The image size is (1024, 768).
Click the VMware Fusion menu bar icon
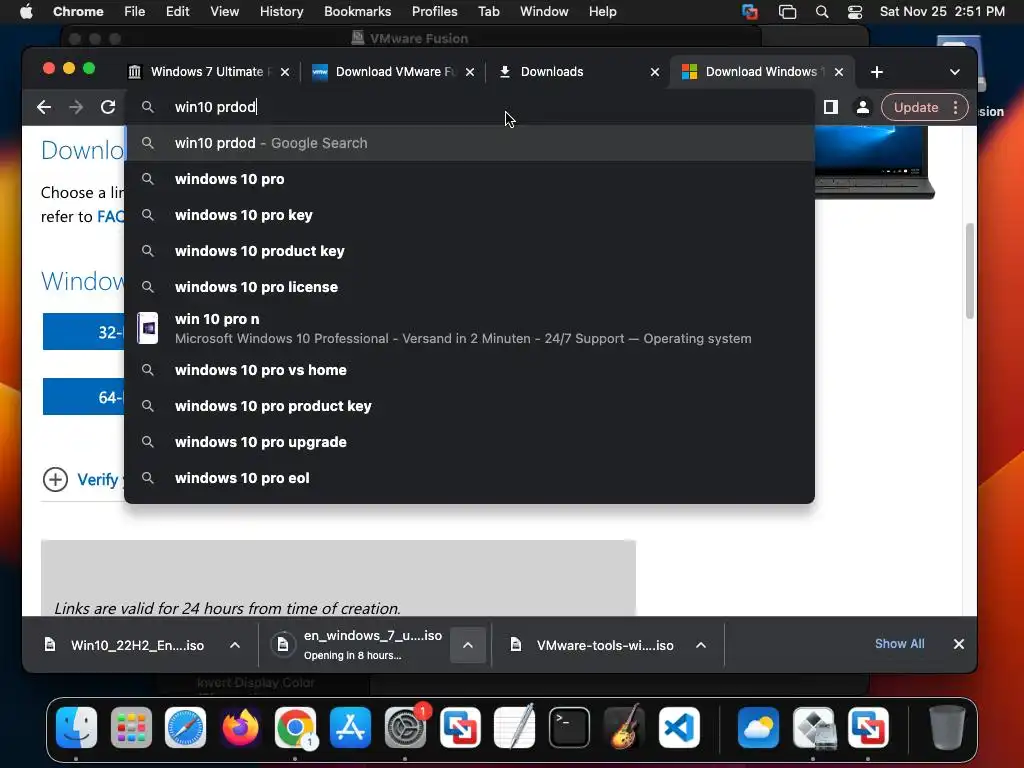point(750,12)
